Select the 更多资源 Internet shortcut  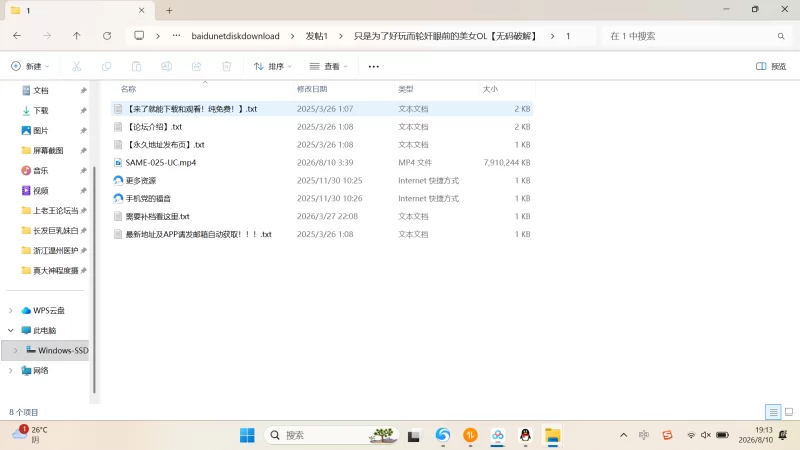[321, 181]
